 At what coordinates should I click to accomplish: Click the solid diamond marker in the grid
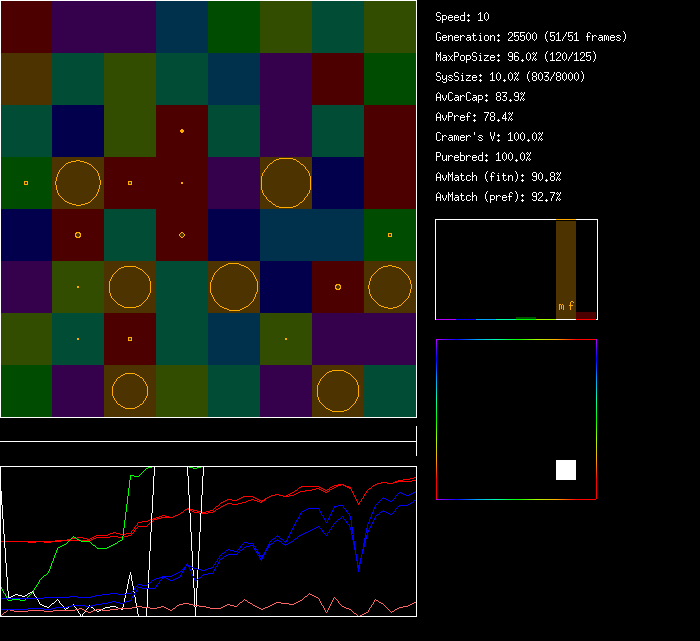click(181, 131)
